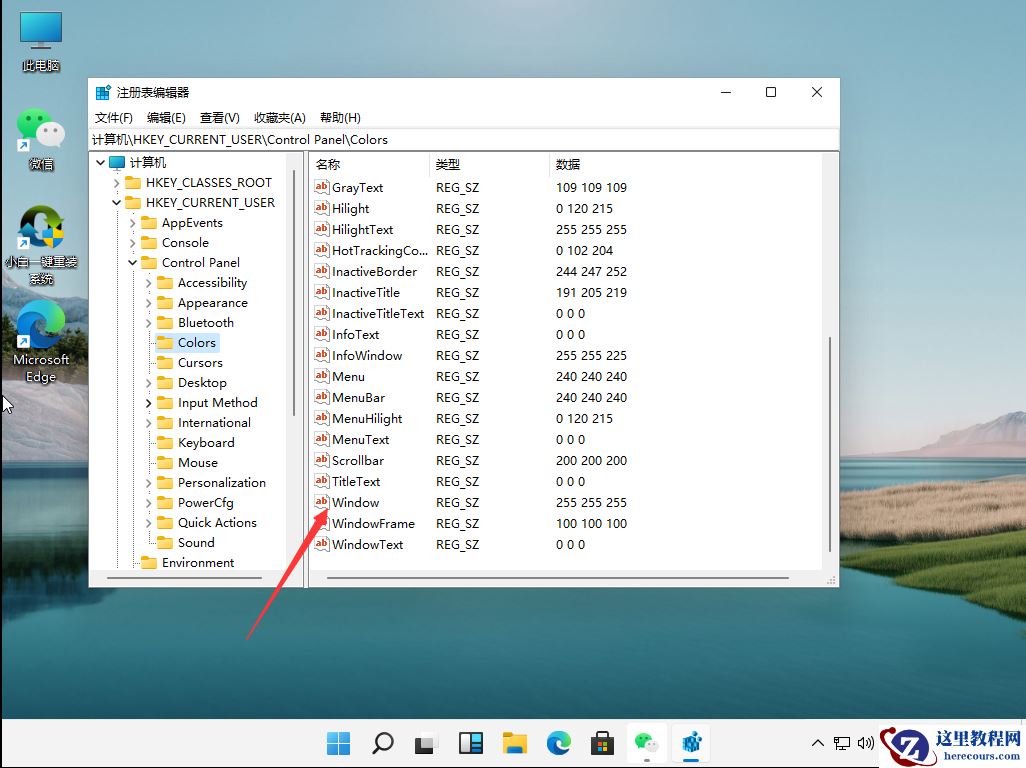The width and height of the screenshot is (1026, 768).
Task: Collapse the Control Panel node
Action: point(132,262)
